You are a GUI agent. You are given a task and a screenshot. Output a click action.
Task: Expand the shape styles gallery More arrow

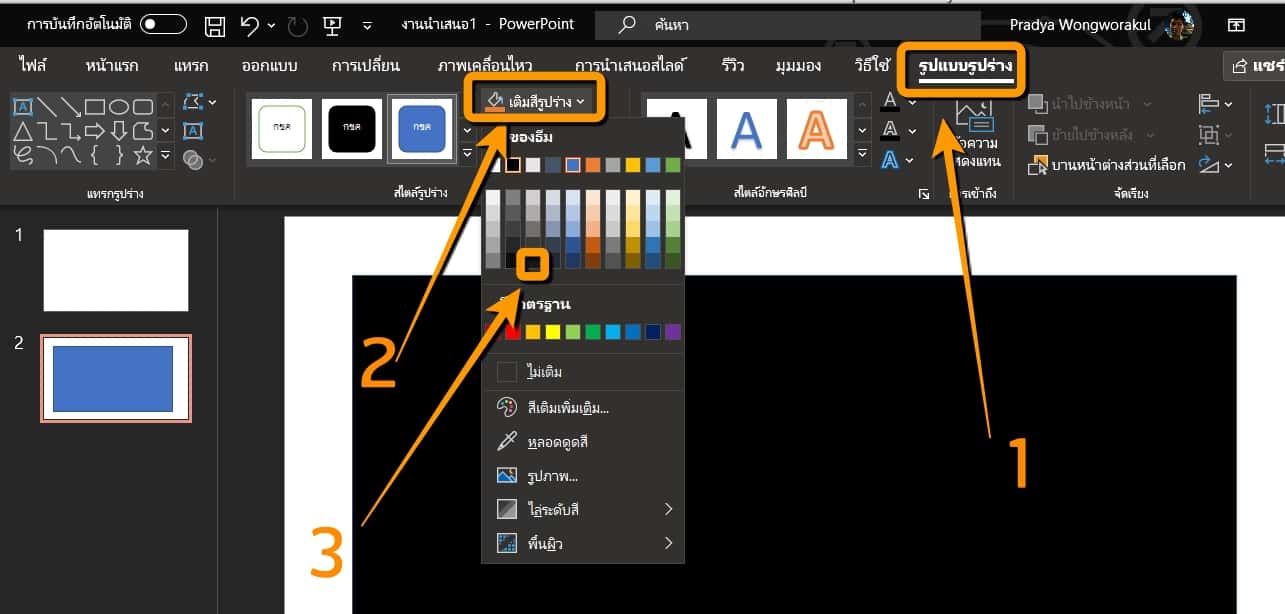point(467,153)
